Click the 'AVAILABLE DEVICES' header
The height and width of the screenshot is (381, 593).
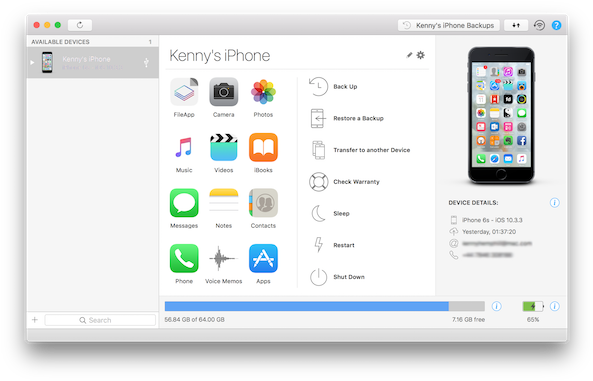click(x=60, y=42)
